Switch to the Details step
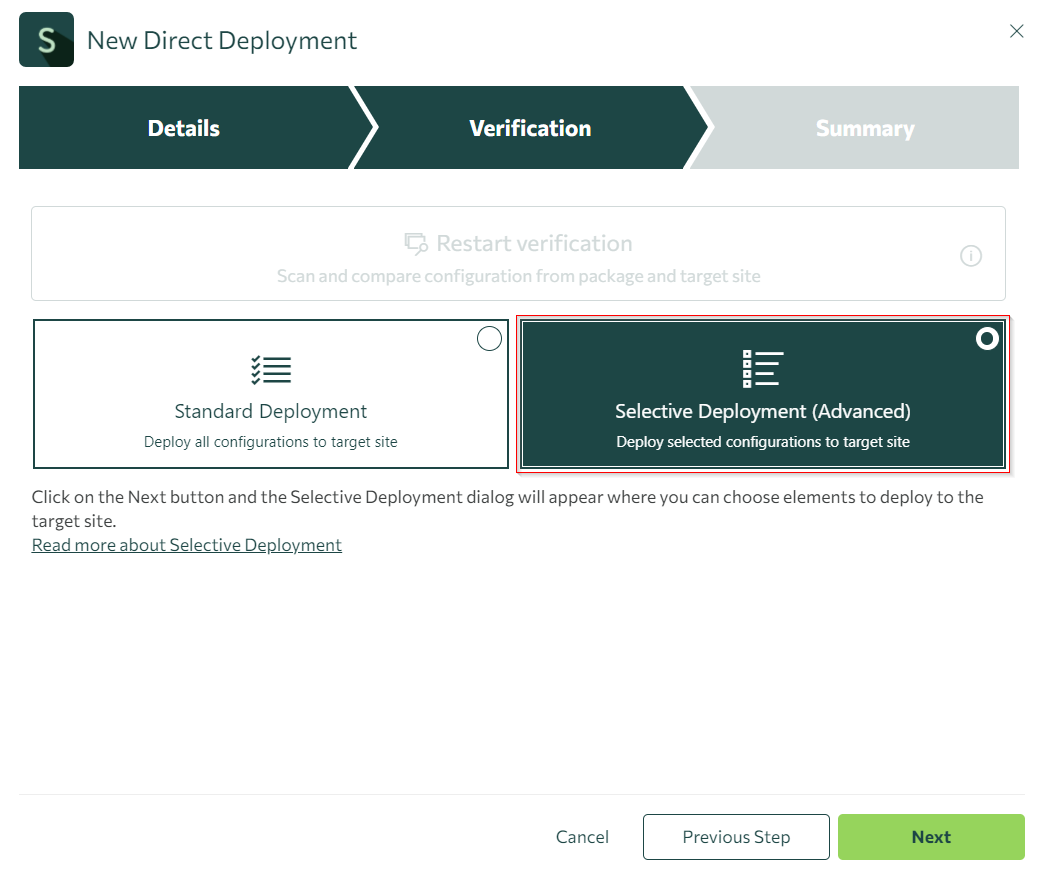 click(x=183, y=128)
